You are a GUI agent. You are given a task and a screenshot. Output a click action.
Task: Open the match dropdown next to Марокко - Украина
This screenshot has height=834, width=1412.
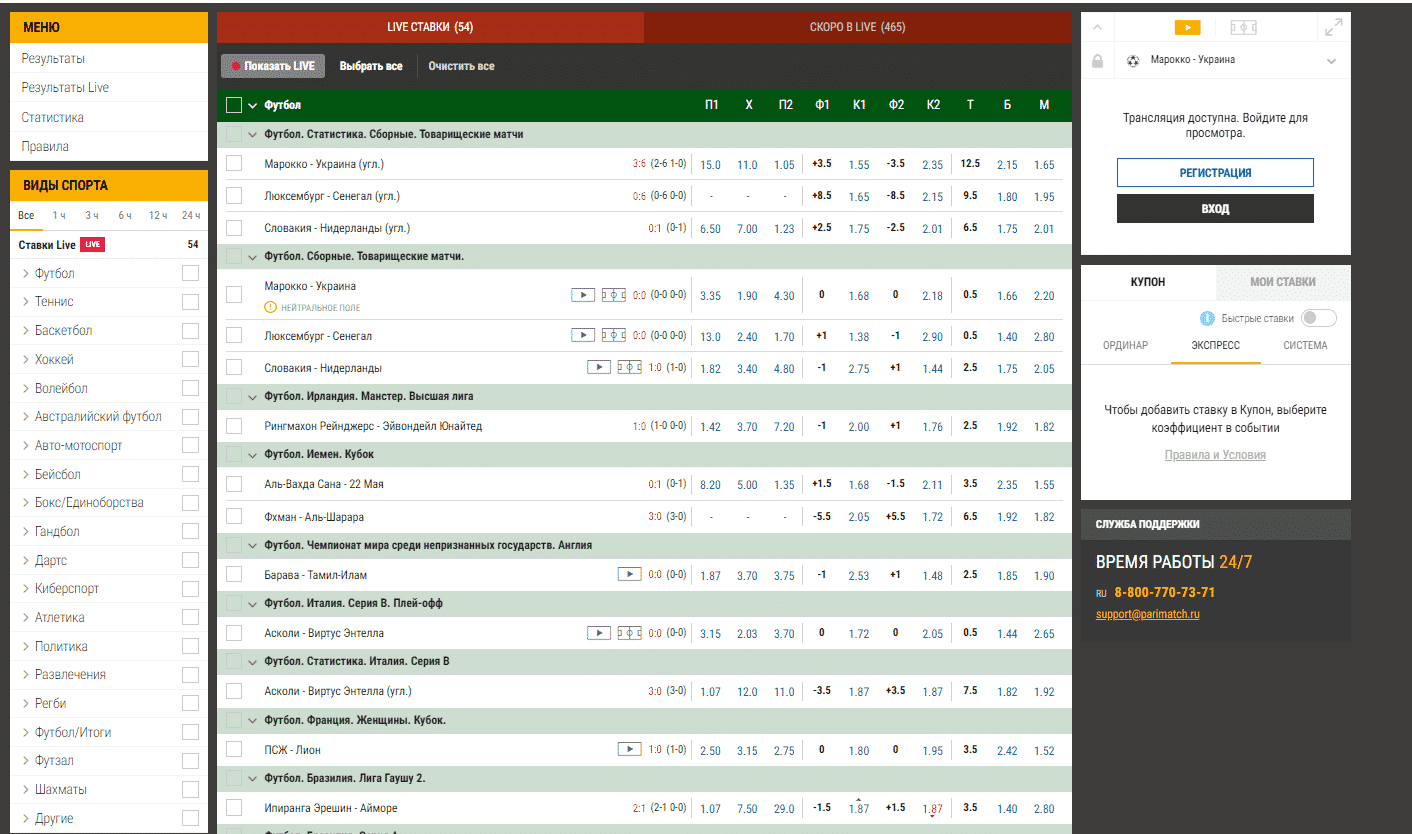pyautogui.click(x=1331, y=61)
